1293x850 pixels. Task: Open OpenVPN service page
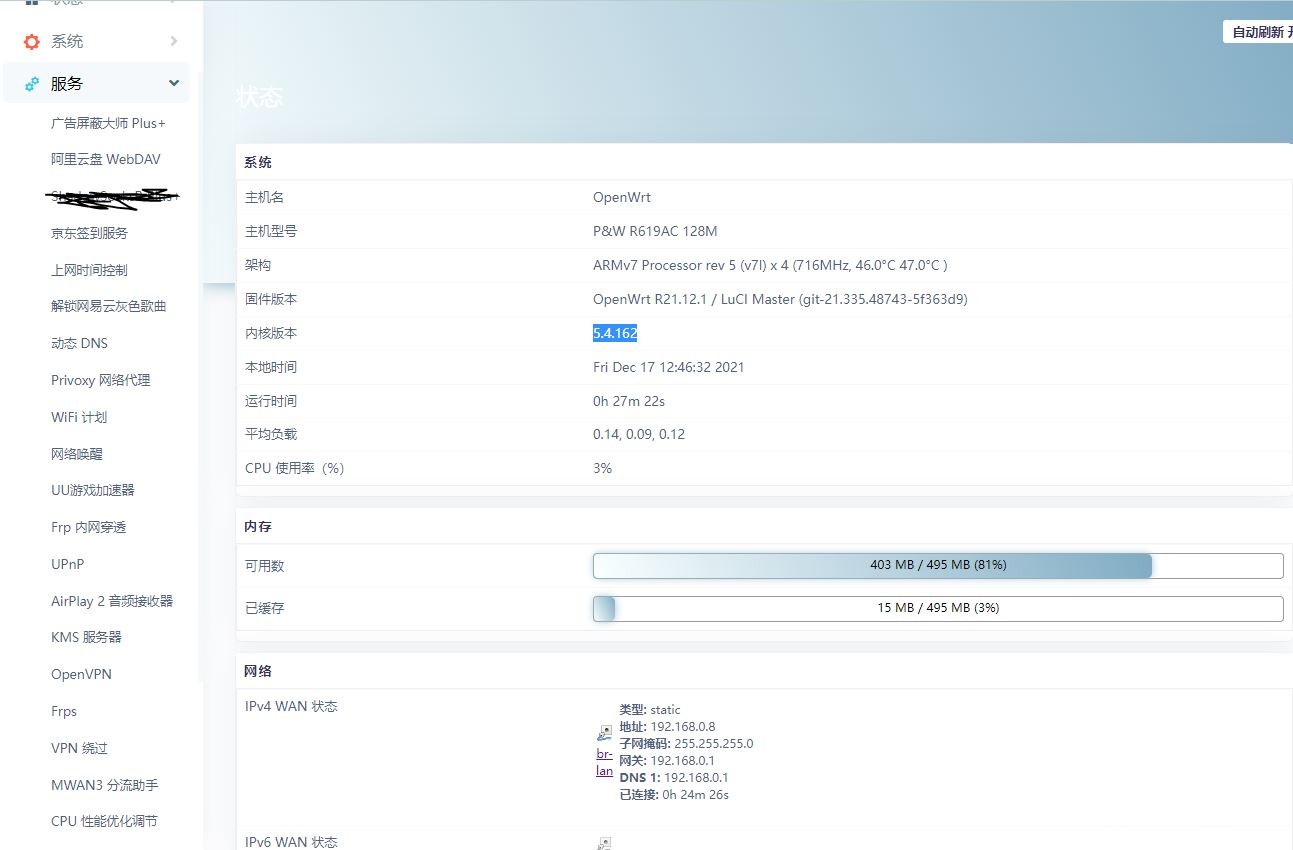[81, 674]
